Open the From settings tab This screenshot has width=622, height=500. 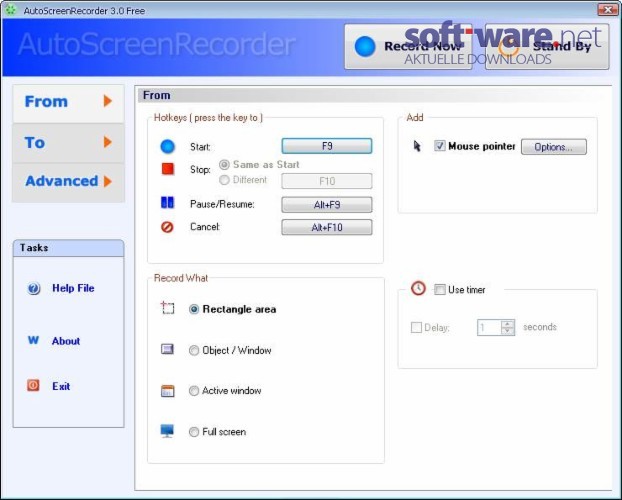pyautogui.click(x=68, y=103)
